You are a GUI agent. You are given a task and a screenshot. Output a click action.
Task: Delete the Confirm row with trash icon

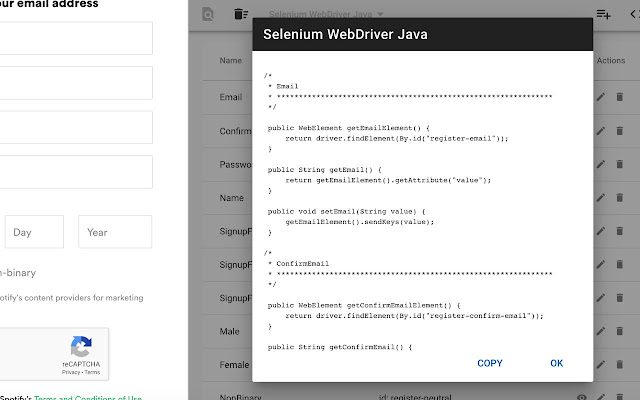[x=620, y=131]
